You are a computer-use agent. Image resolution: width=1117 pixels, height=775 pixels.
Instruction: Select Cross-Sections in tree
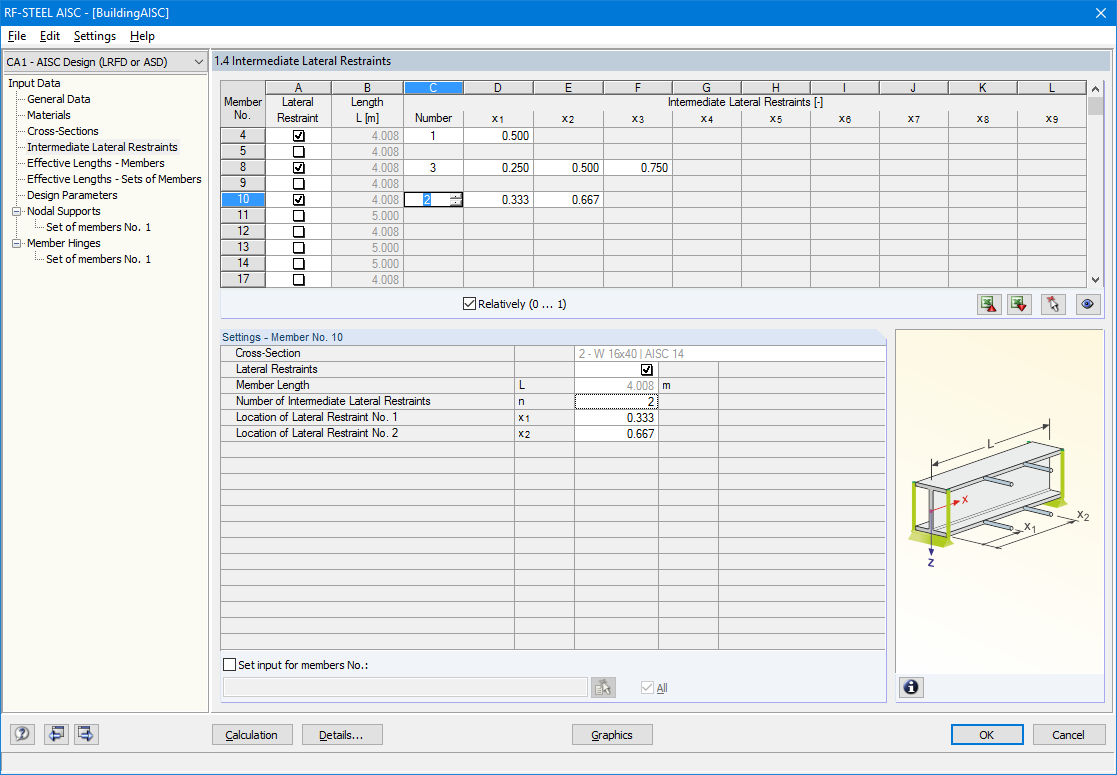pos(63,131)
